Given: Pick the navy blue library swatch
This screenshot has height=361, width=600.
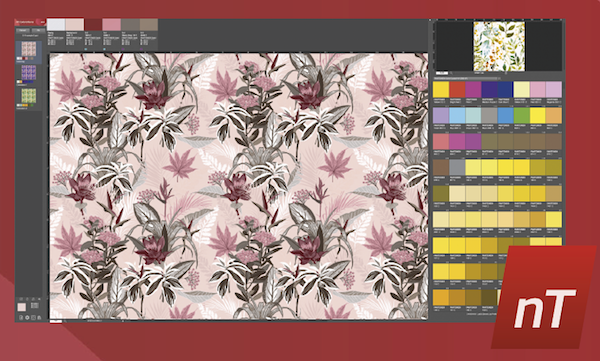Looking at the screenshot, I should point(505,90).
